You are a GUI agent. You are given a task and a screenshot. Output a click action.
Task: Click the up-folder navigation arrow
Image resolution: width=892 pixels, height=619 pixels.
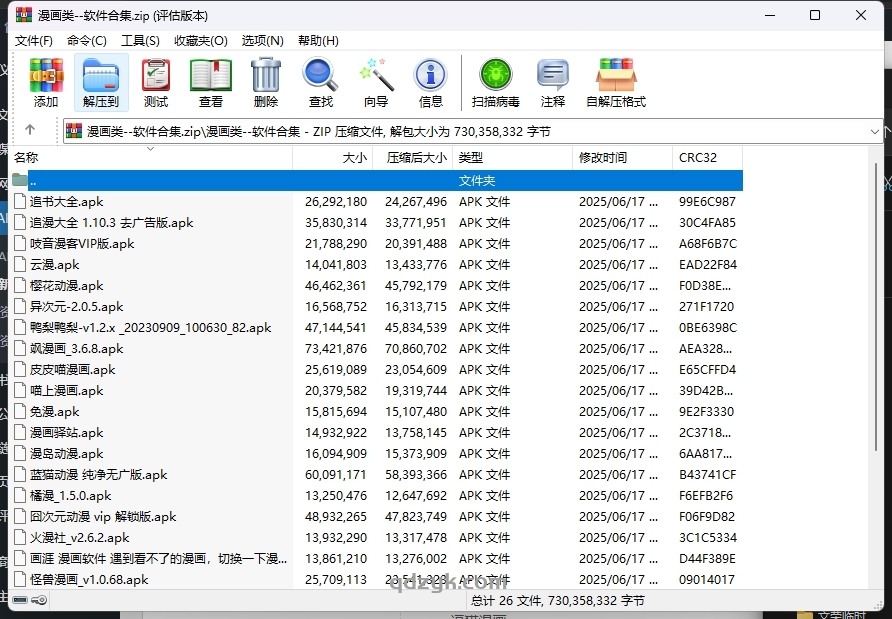[x=30, y=131]
